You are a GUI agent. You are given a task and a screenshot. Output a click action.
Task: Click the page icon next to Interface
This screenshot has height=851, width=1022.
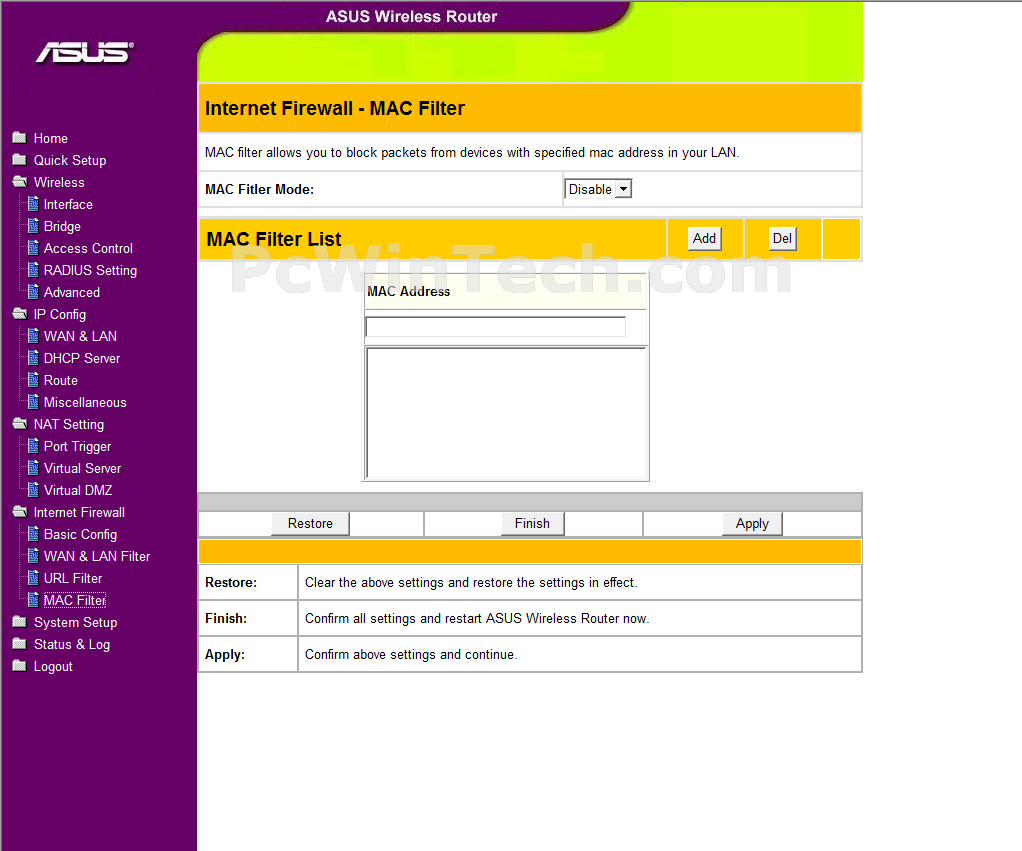[x=33, y=204]
